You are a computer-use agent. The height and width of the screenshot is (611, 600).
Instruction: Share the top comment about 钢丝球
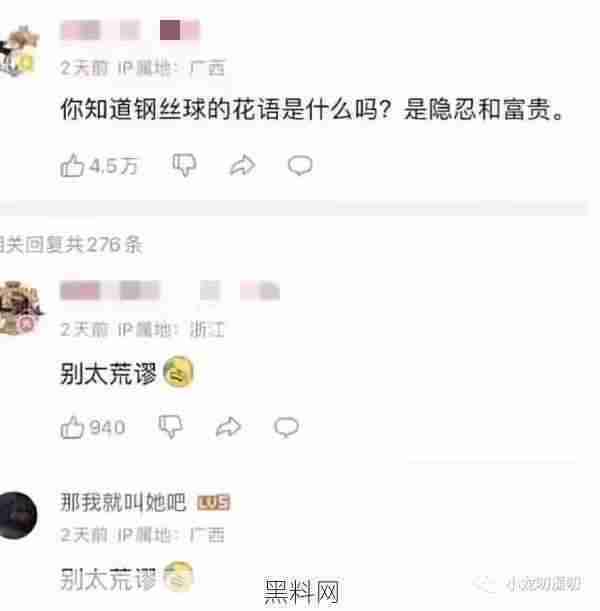point(242,166)
